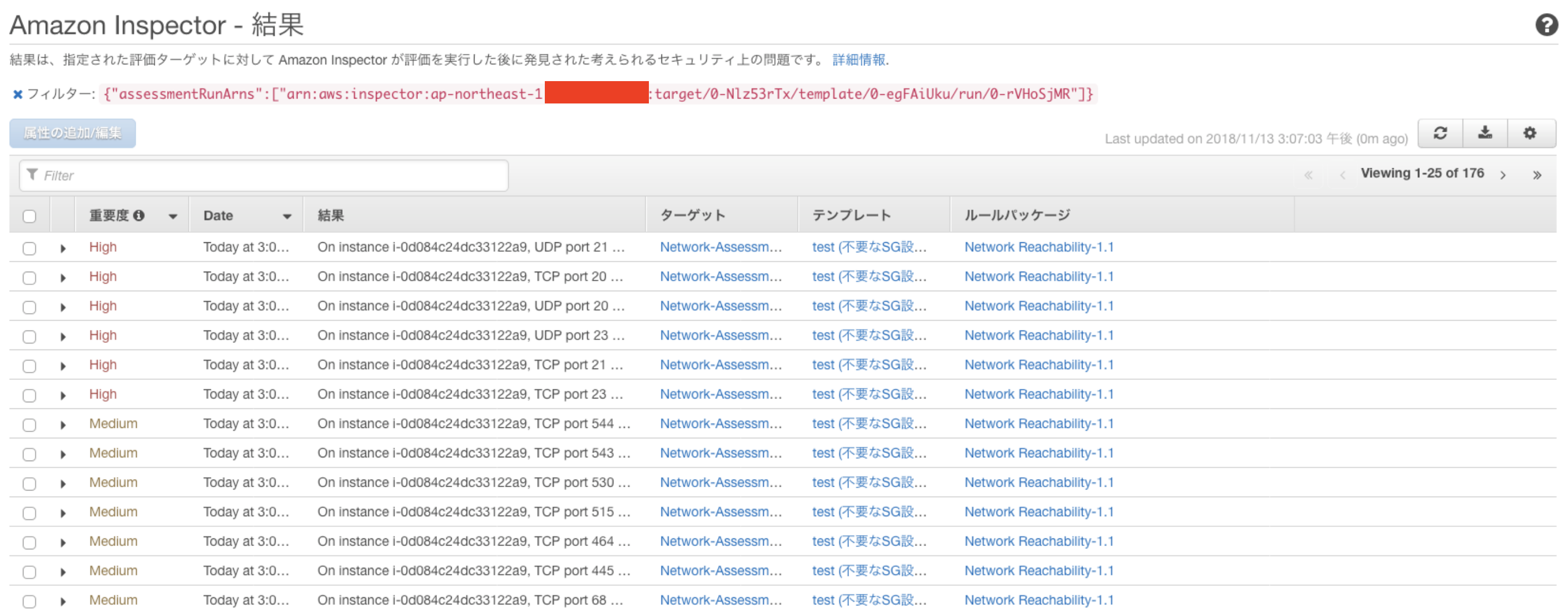Check the box for UDP port 21 finding
This screenshot has width=1568, height=613.
tap(29, 248)
